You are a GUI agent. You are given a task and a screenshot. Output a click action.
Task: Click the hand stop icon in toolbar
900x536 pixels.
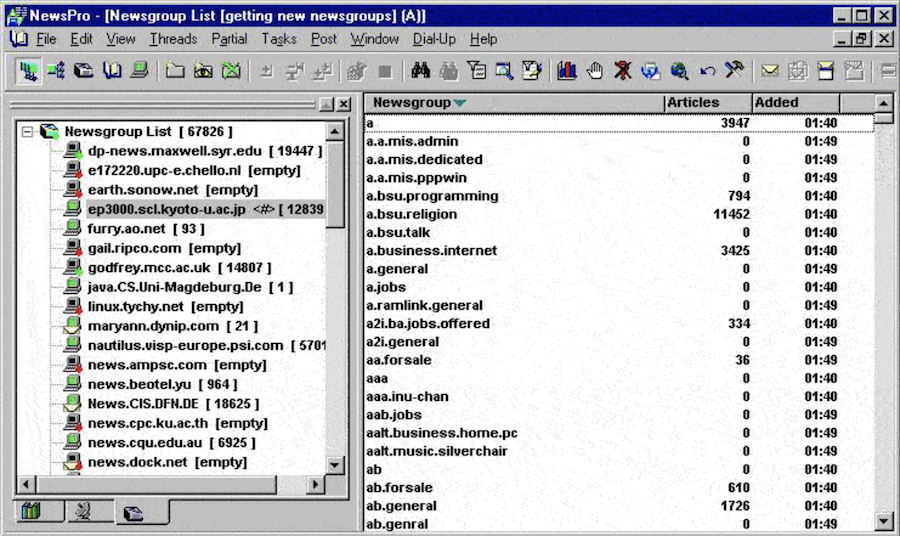click(x=595, y=71)
